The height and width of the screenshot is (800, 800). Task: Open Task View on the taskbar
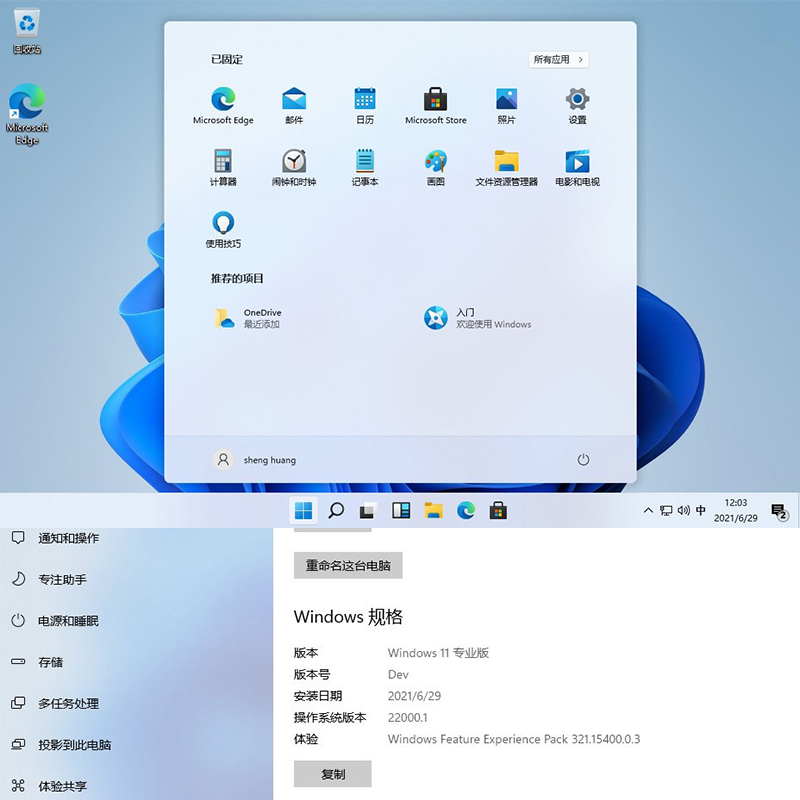click(x=368, y=510)
